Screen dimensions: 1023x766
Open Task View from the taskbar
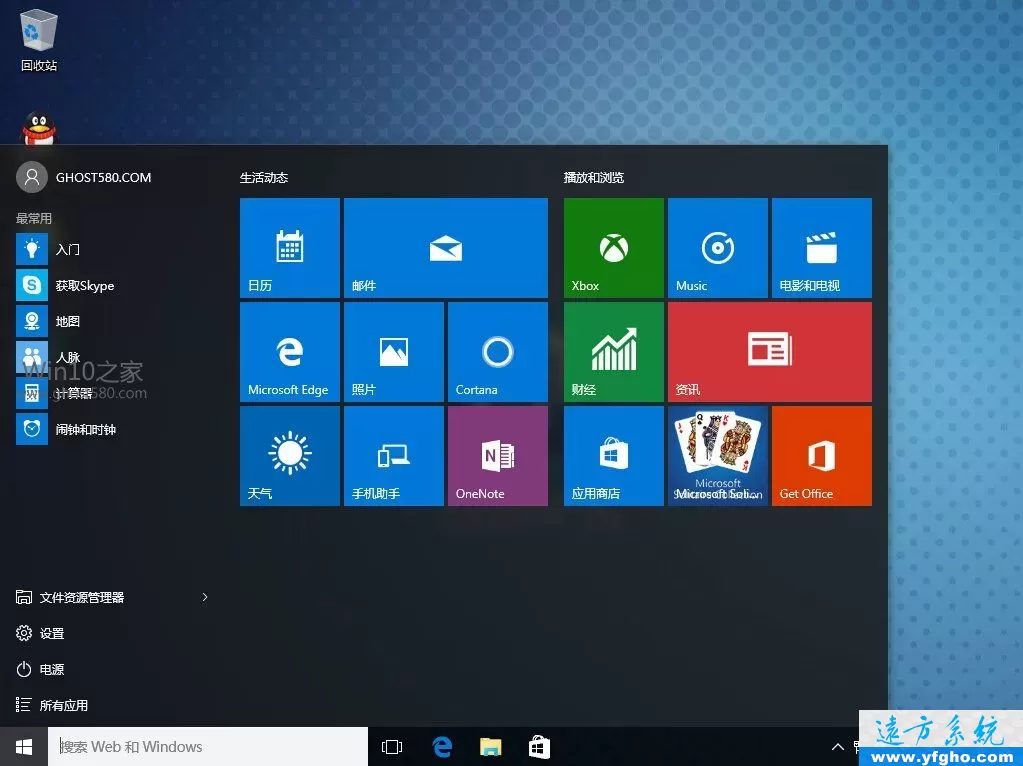coord(392,747)
